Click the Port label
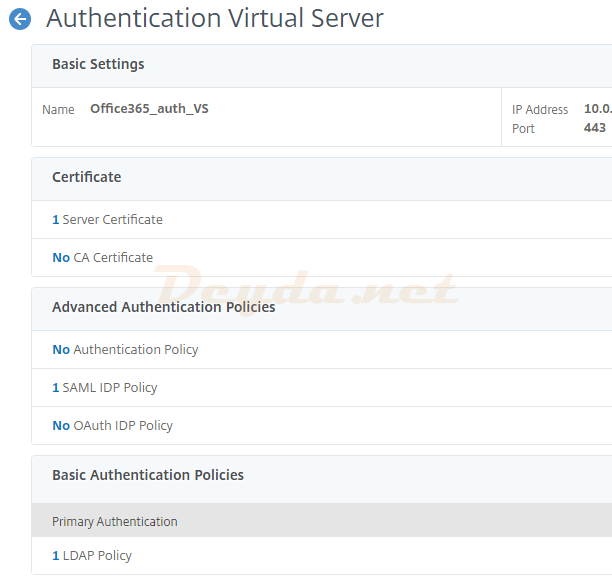 coord(523,129)
